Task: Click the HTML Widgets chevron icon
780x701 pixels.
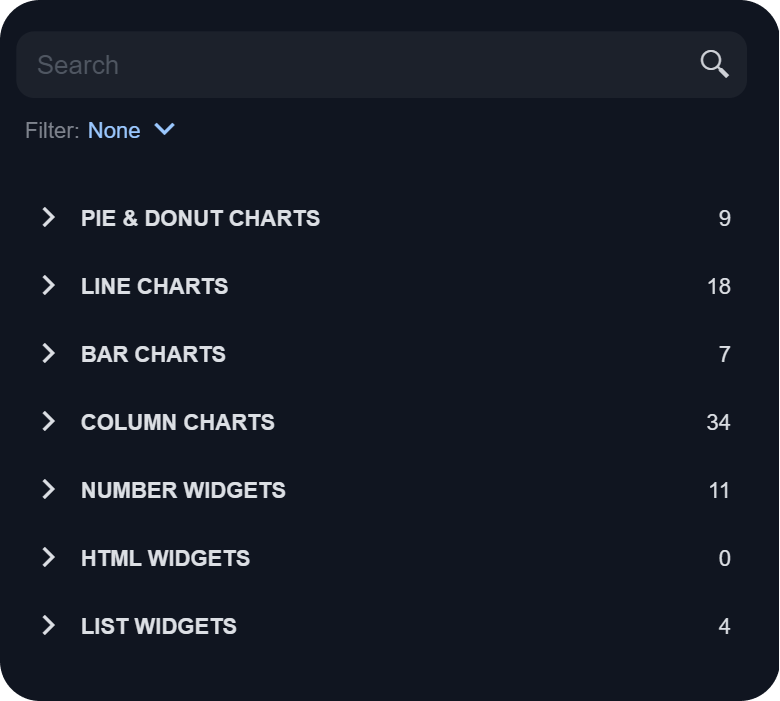Action: 48,557
